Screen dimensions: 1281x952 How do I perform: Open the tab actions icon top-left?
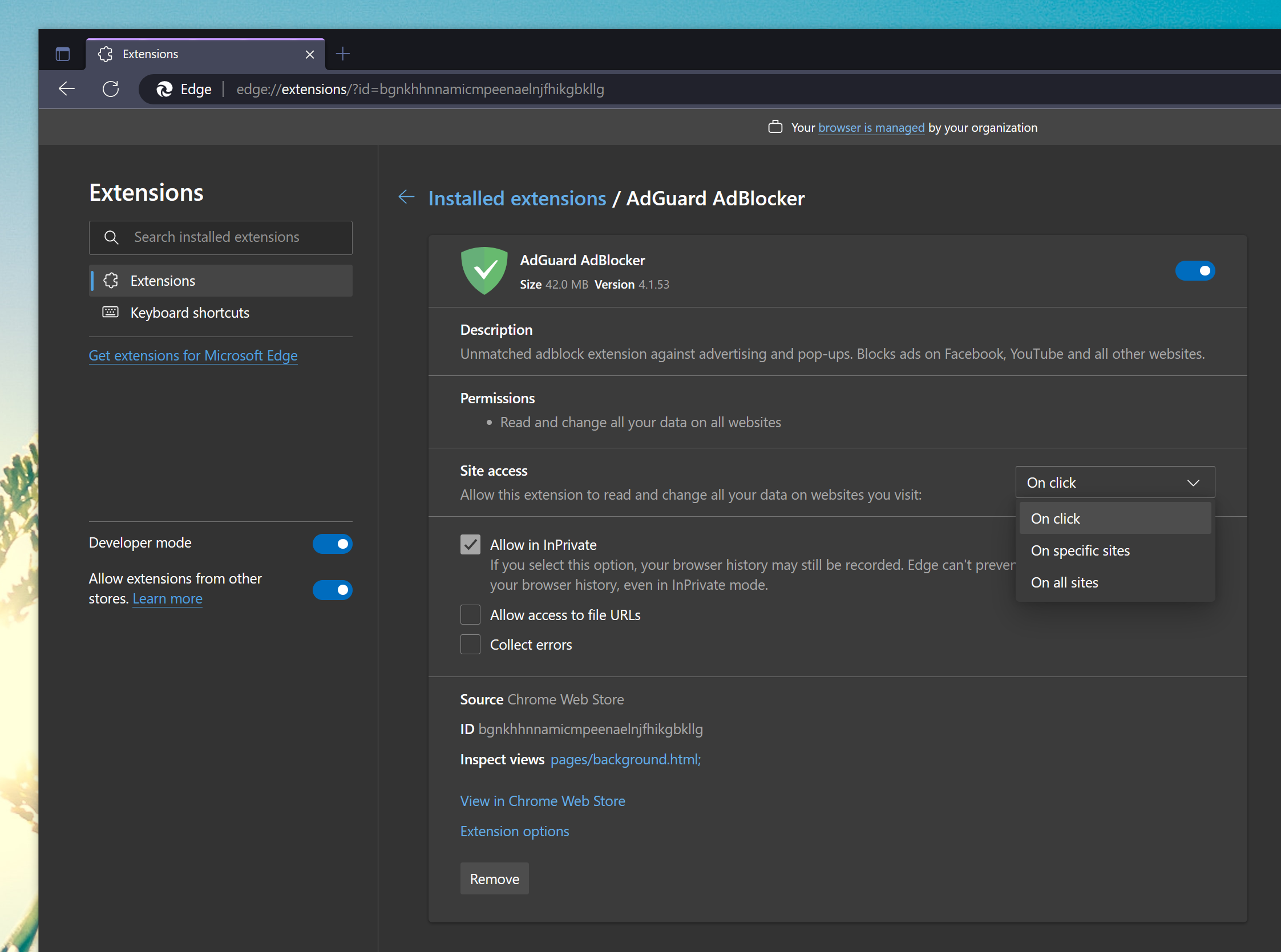coord(62,53)
